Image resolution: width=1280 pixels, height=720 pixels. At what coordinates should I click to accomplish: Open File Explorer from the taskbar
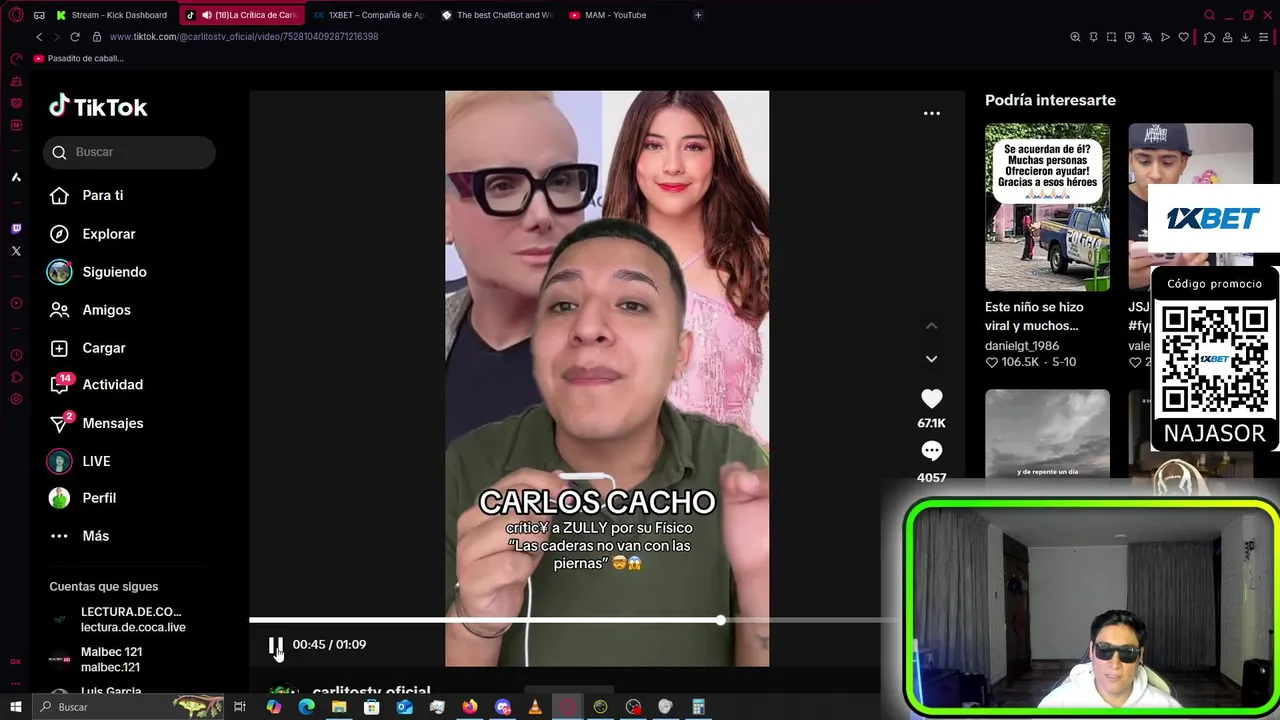click(339, 707)
